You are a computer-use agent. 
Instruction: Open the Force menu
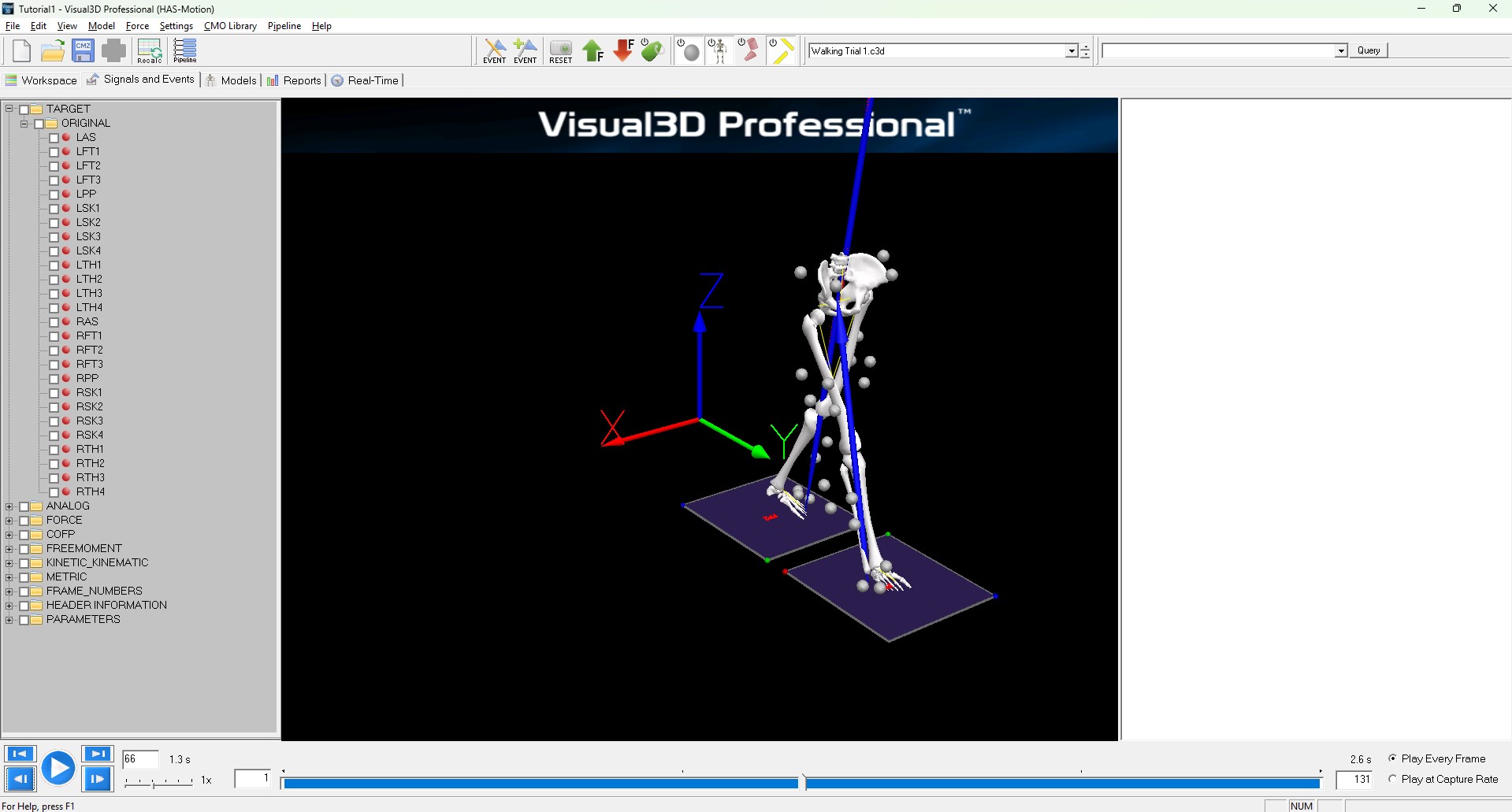tap(137, 26)
